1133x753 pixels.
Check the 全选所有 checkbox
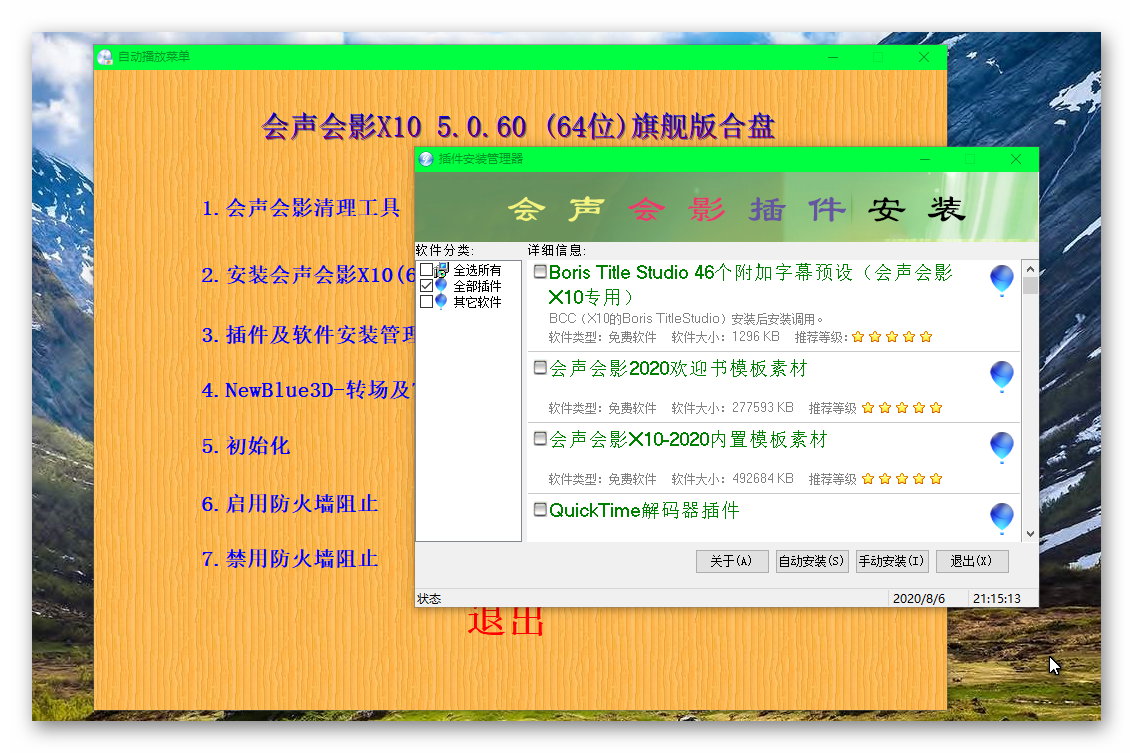tap(427, 271)
